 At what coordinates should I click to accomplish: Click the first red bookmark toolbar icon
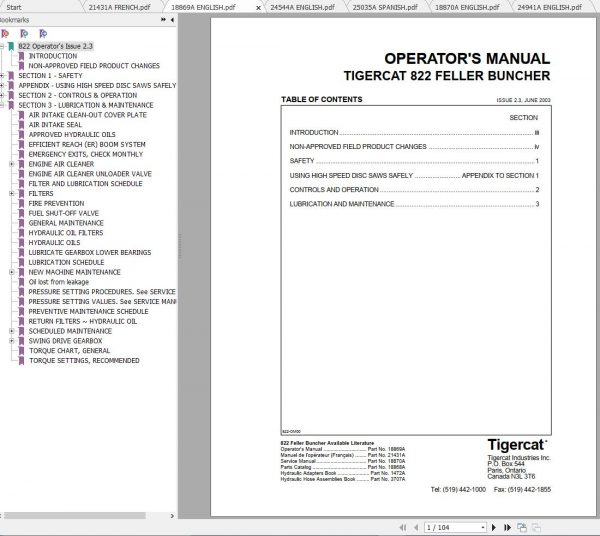(5, 34)
